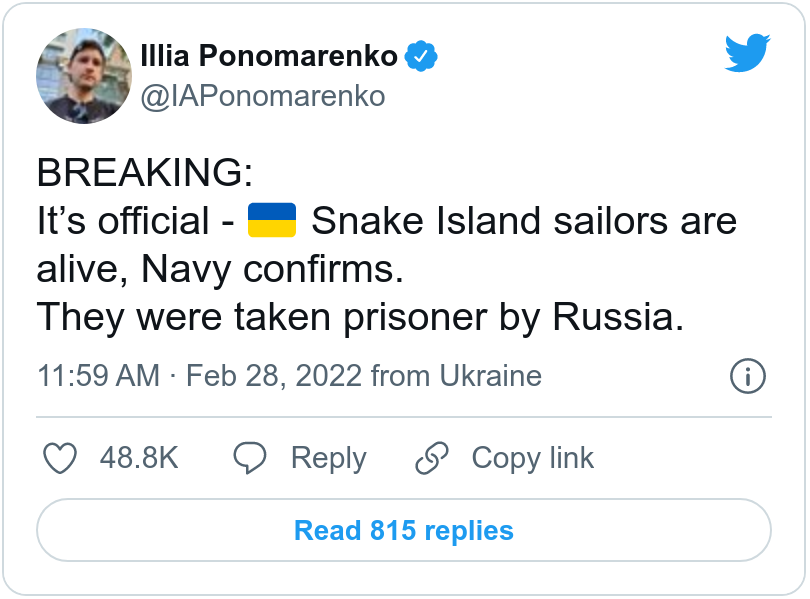Image resolution: width=810 pixels, height=599 pixels.
Task: Select the Copy link text
Action: tap(532, 458)
